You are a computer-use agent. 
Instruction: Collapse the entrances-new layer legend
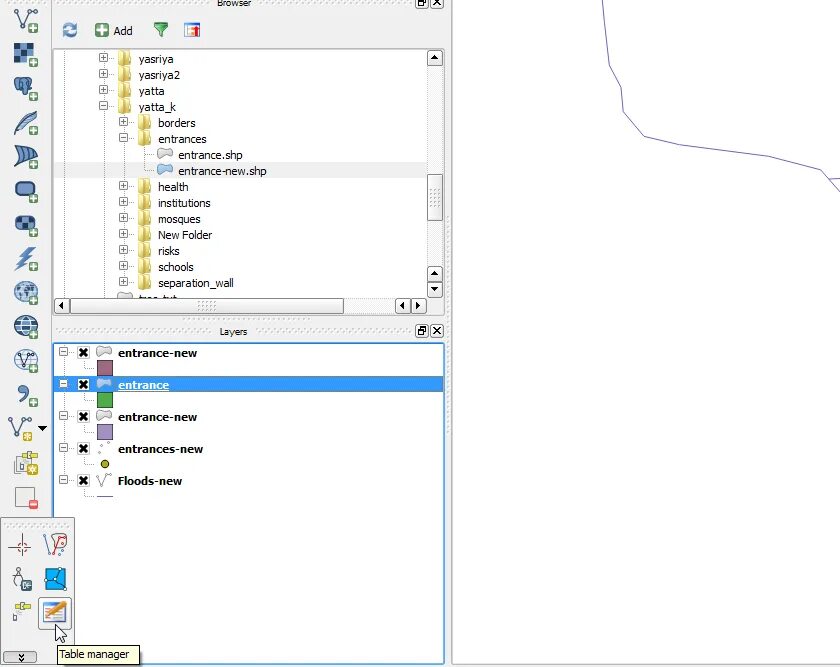pos(63,447)
